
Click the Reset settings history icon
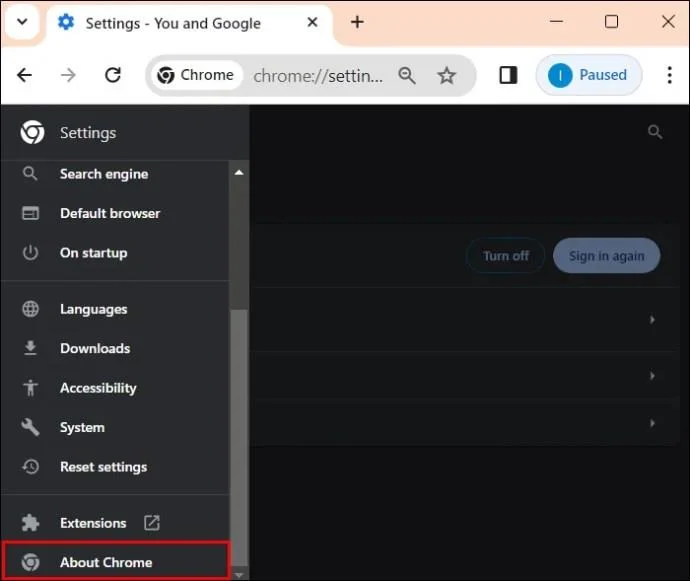(x=30, y=467)
